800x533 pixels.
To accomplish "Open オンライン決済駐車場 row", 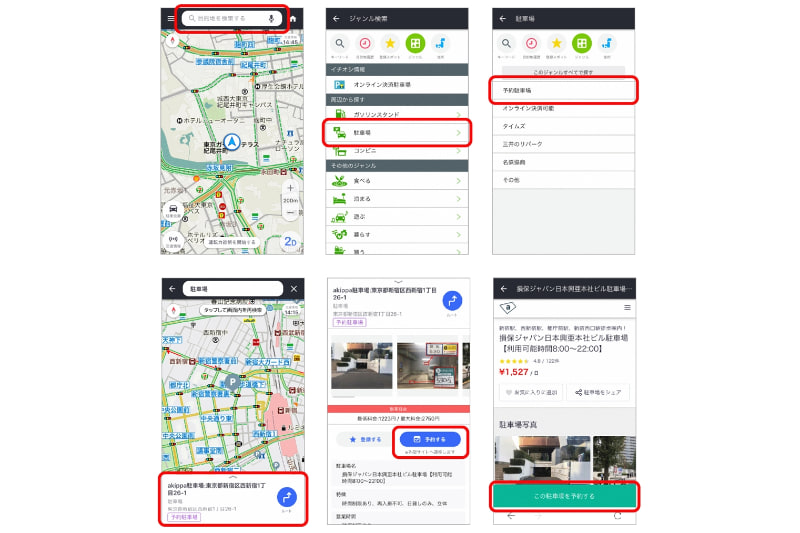I will coord(397,85).
